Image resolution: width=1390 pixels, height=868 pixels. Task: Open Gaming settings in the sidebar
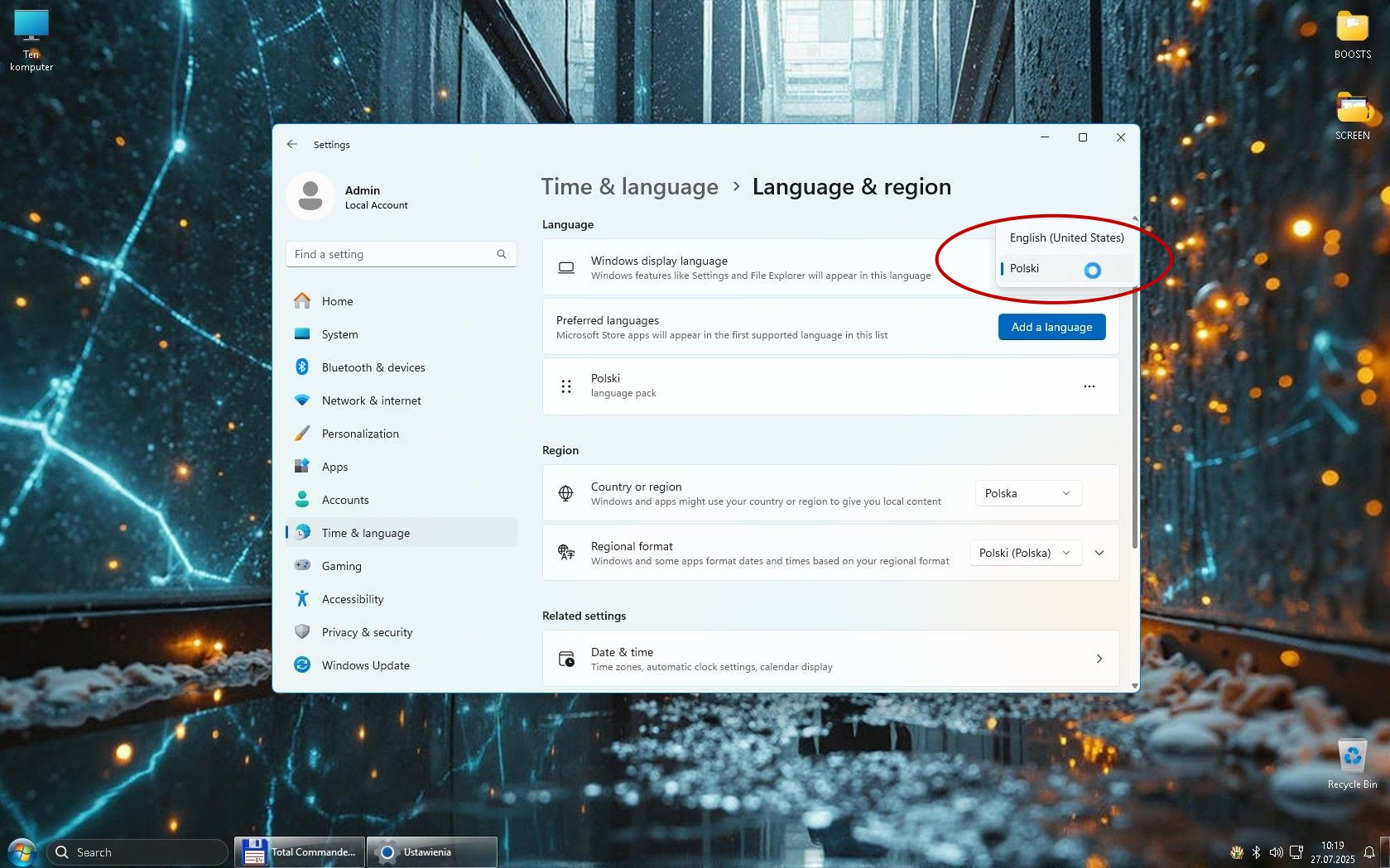[302, 566]
